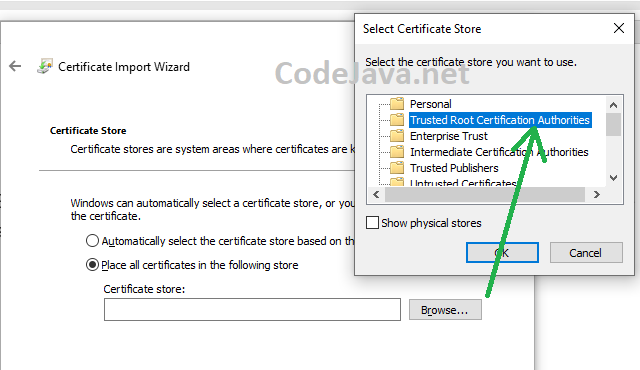This screenshot has height=370, width=640.
Task: Open the Browse... store picker
Action: pyautogui.click(x=445, y=310)
